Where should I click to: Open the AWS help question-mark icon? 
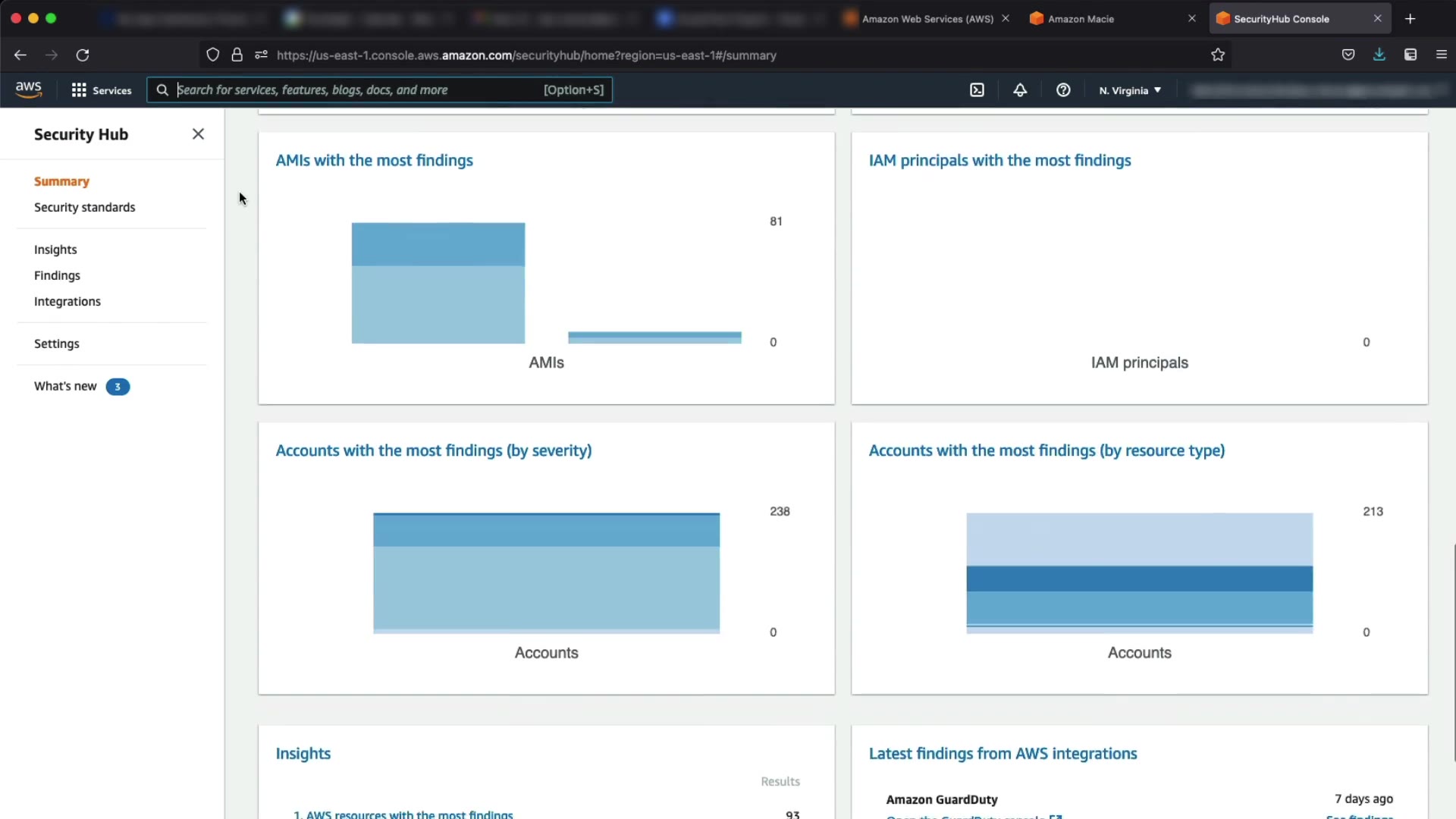[x=1063, y=90]
